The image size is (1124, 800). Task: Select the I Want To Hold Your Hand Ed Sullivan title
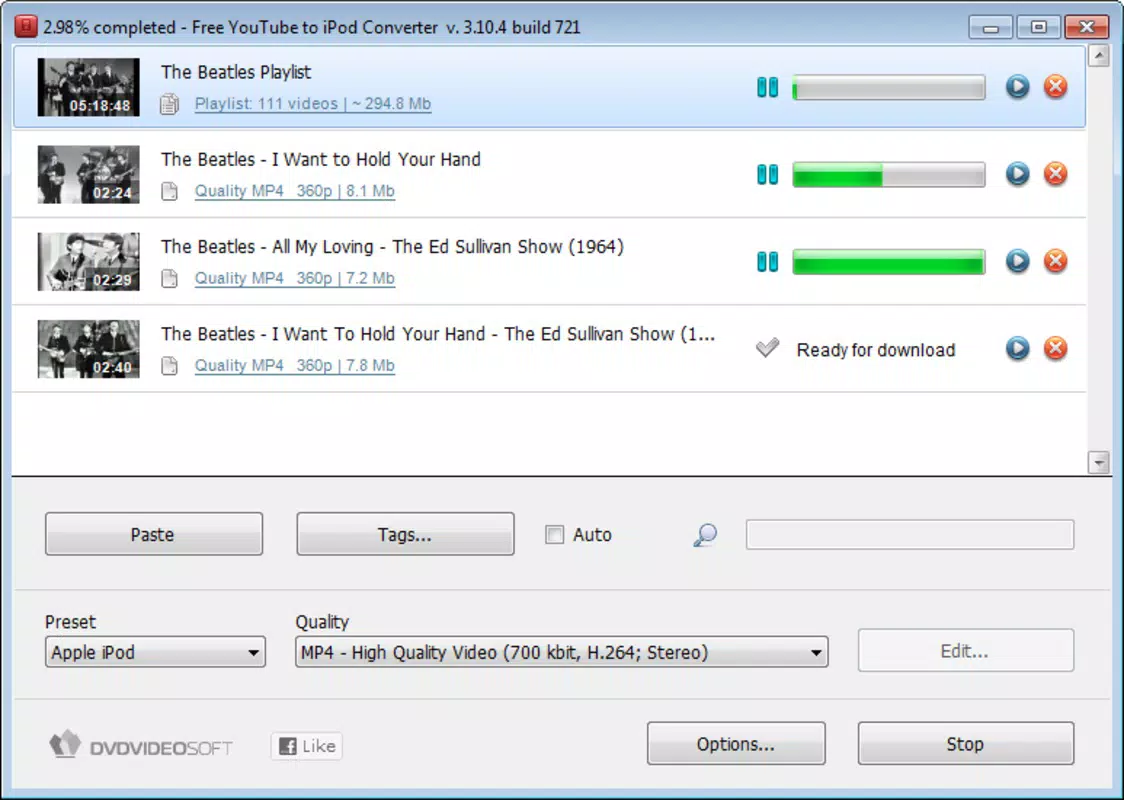click(x=438, y=335)
